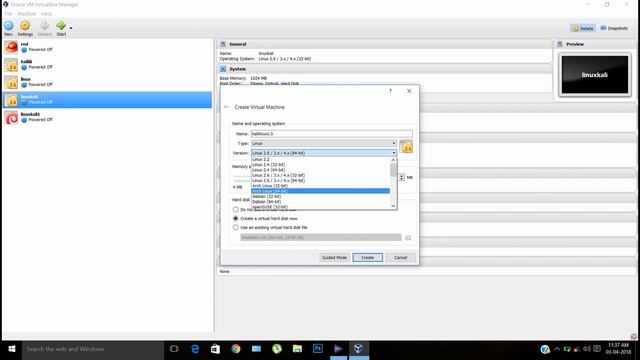Viewport: 640px width, 360px height.
Task: Choose Linux 2.4 (32-bit) from the list
Action: click(320, 164)
